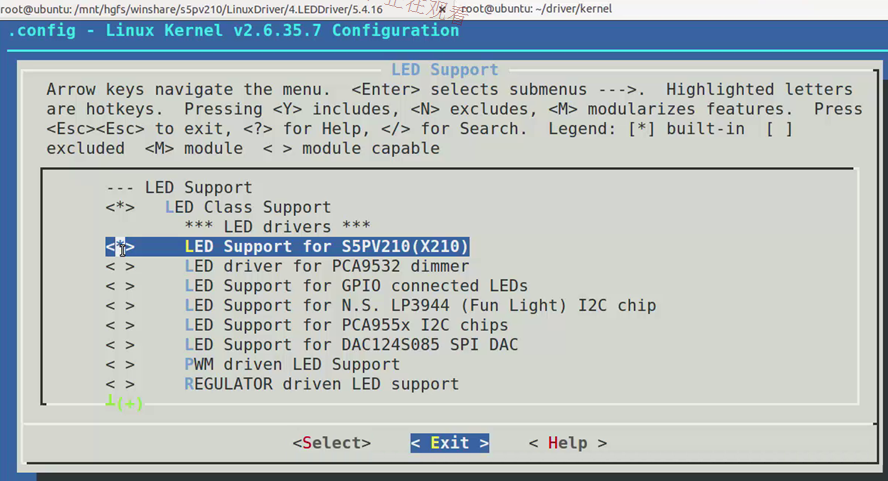Toggle the PCA9532 dimmer tristate box

(x=120, y=266)
